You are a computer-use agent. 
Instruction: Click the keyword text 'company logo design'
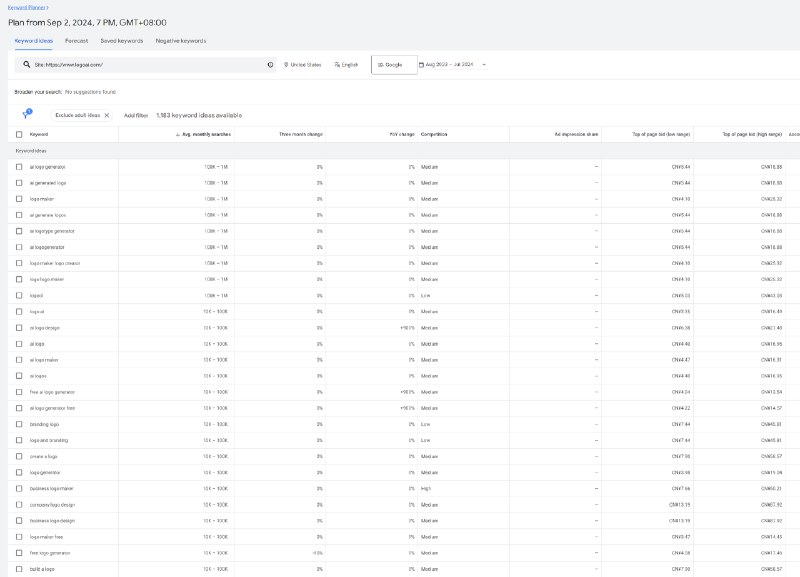[52, 505]
